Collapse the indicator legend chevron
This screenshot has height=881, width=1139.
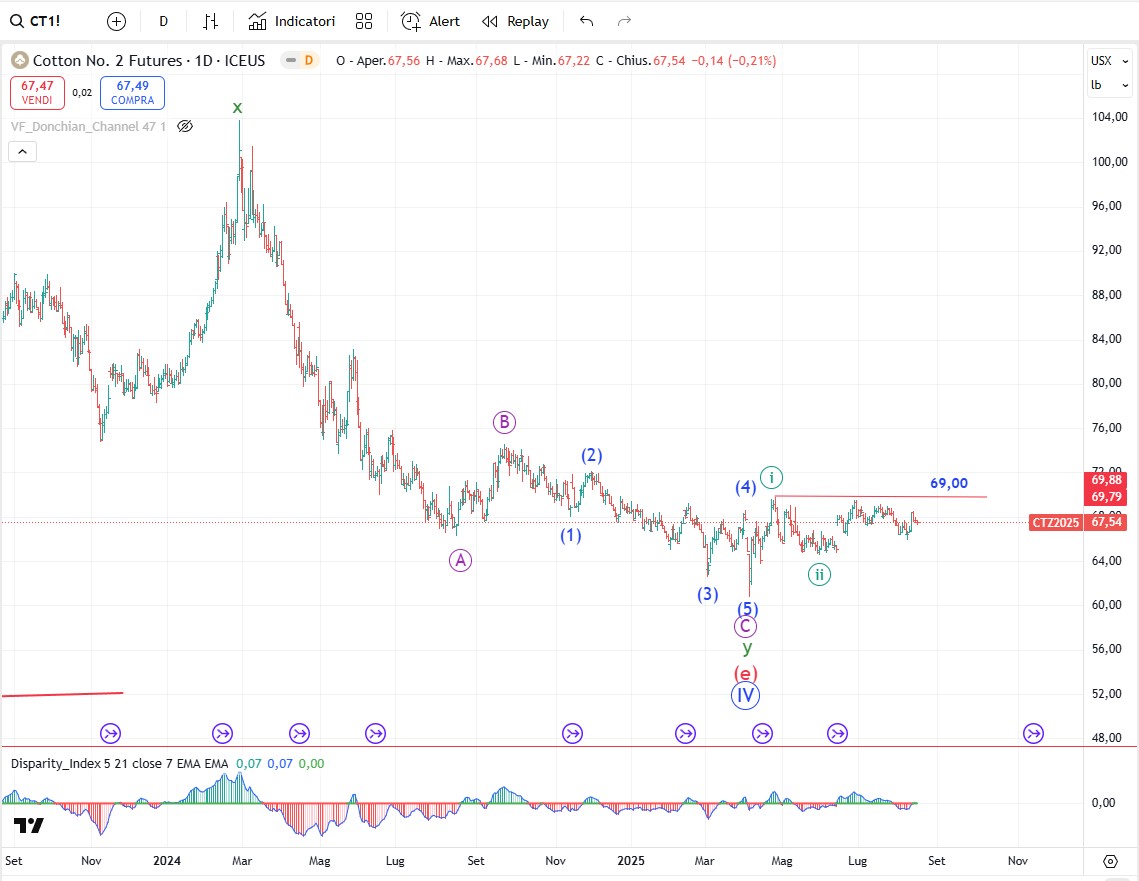coord(23,152)
